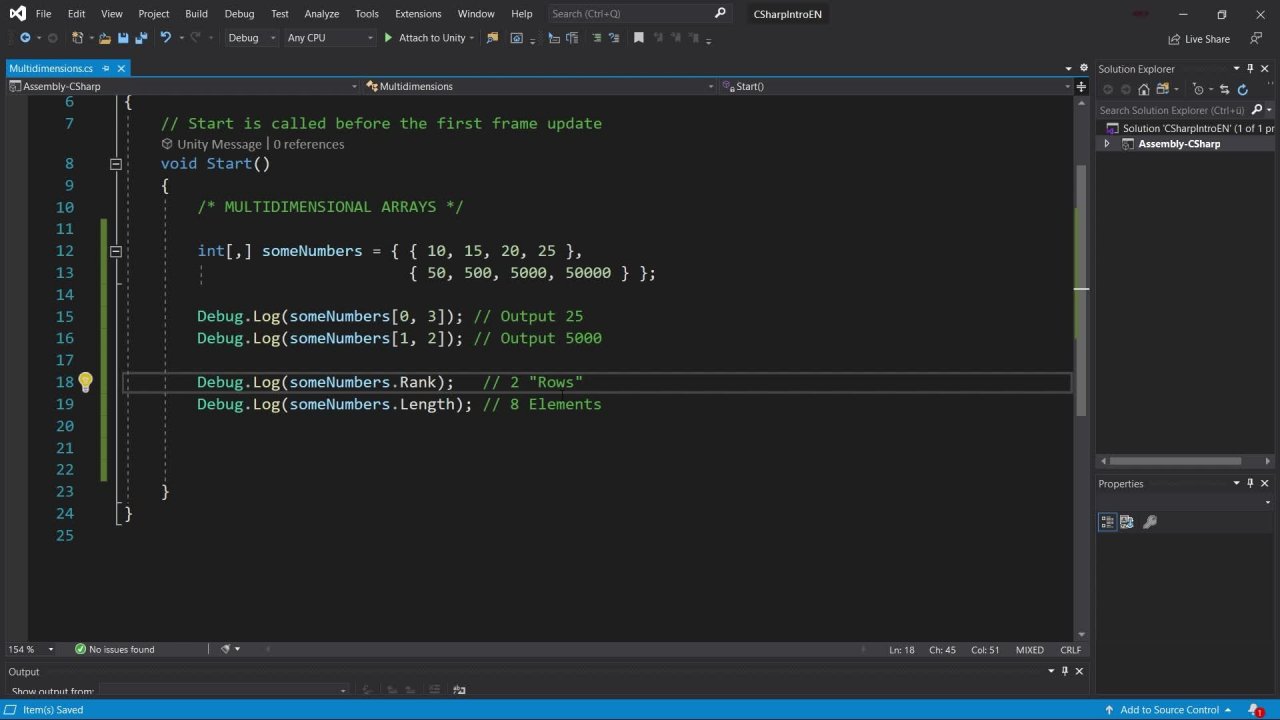The image size is (1280, 720).
Task: Open the Build menu
Action: [x=196, y=14]
